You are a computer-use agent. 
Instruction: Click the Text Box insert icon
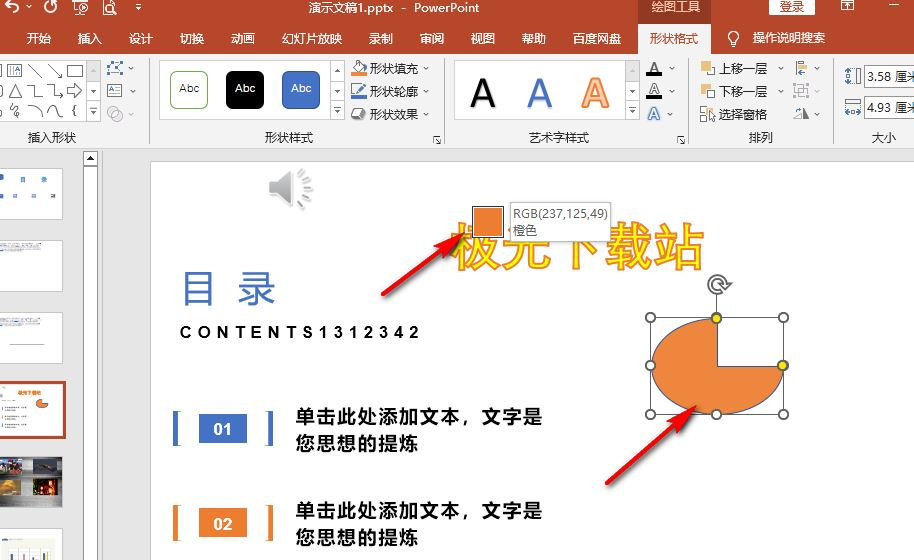click(x=115, y=91)
